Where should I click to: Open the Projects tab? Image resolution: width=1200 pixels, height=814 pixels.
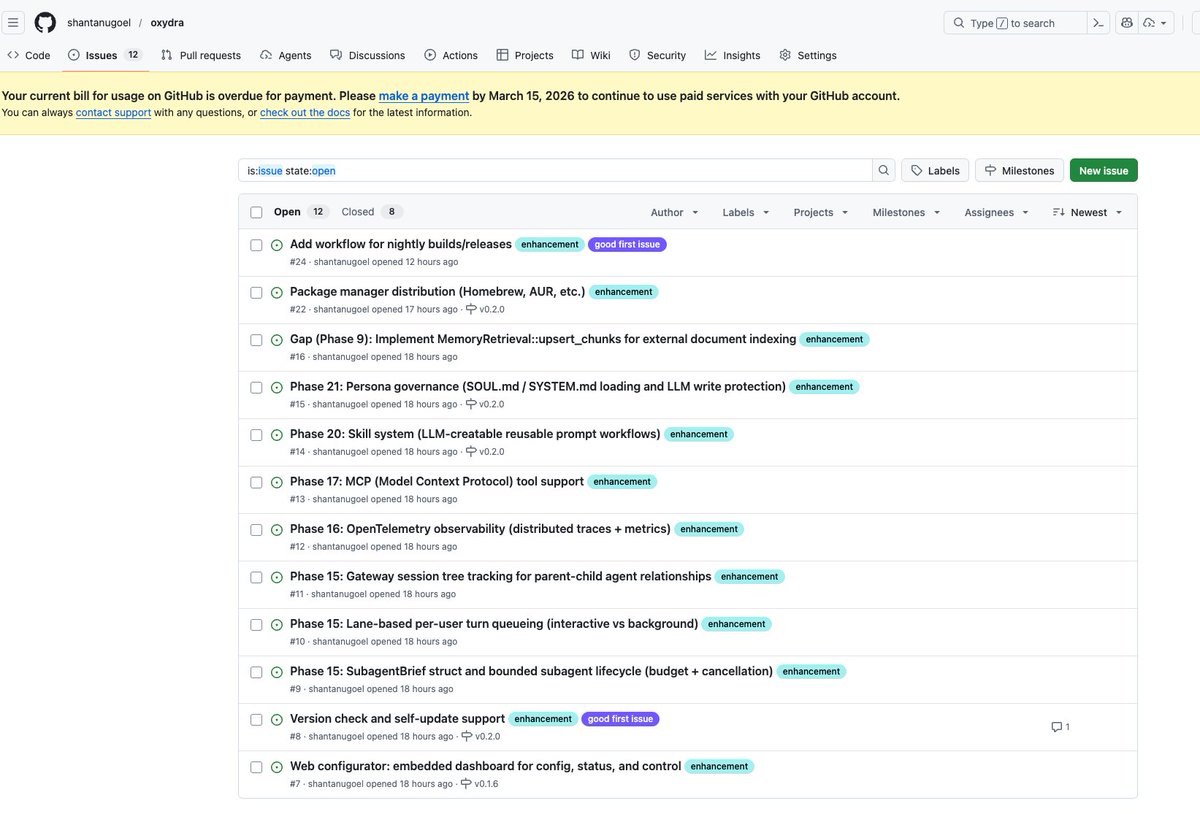click(x=525, y=55)
